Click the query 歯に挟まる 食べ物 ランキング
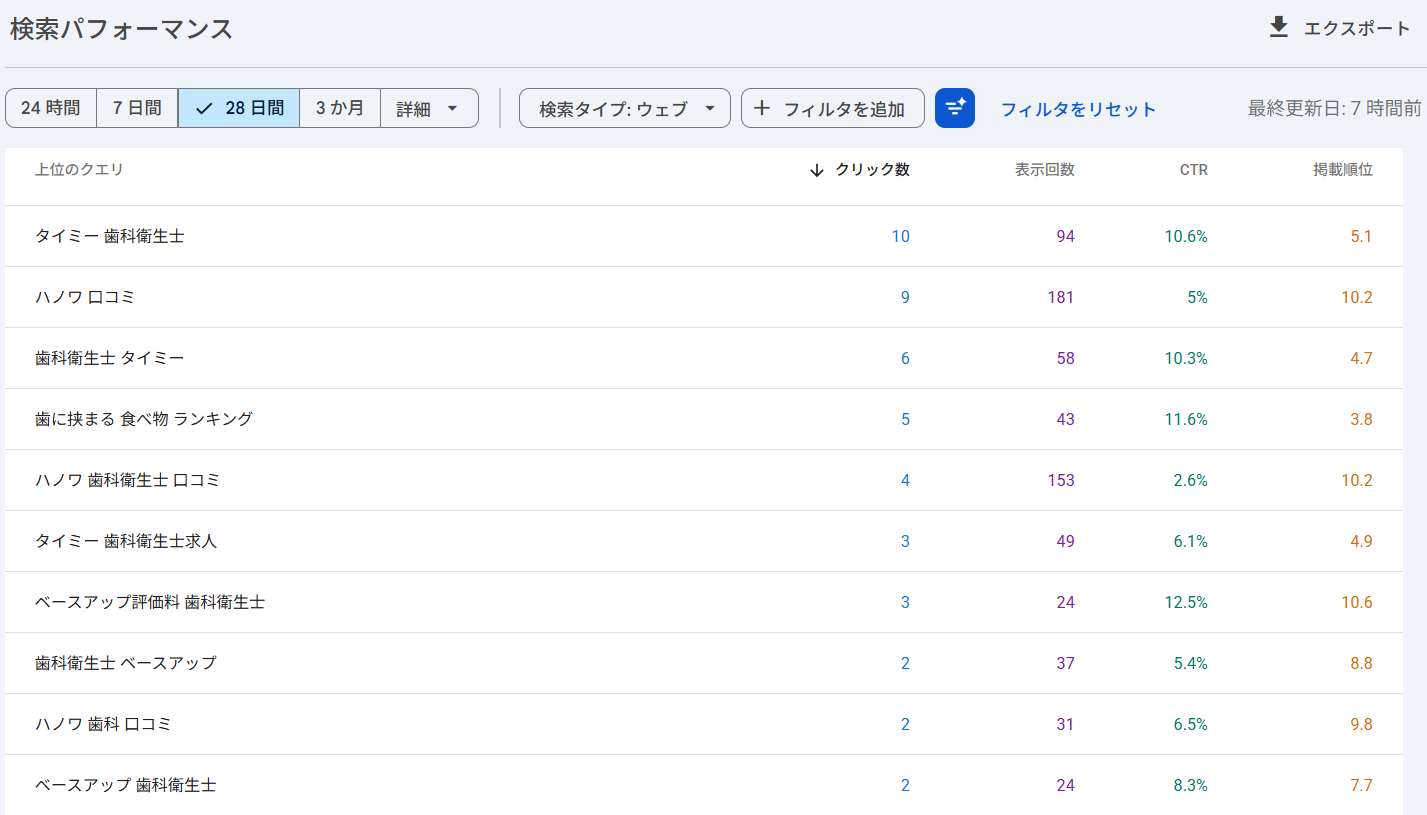 coord(144,419)
